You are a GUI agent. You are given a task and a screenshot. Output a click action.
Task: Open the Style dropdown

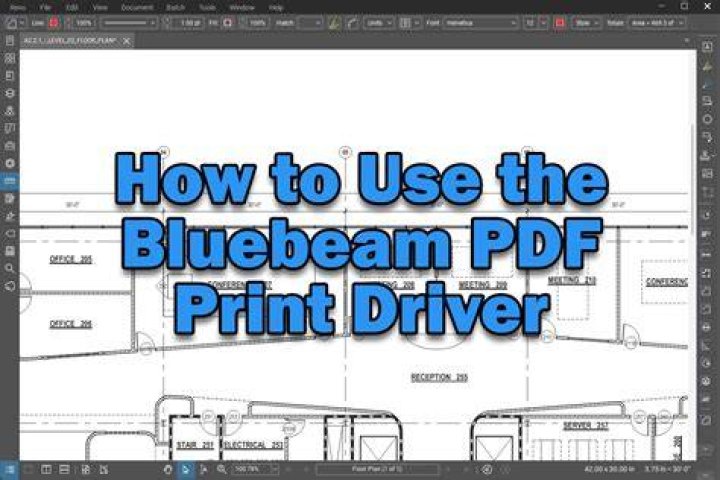pos(586,23)
